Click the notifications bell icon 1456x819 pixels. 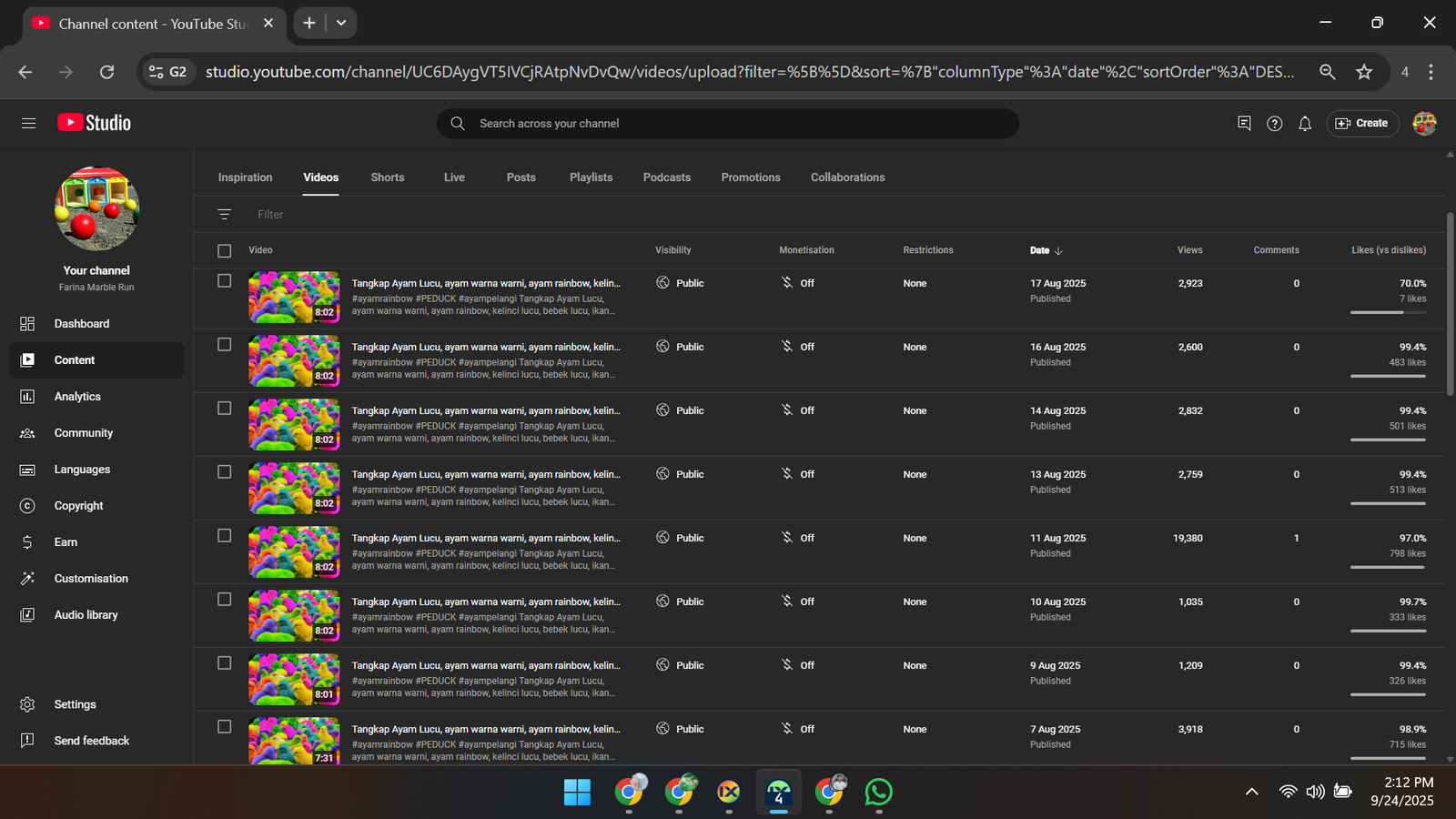click(x=1304, y=124)
